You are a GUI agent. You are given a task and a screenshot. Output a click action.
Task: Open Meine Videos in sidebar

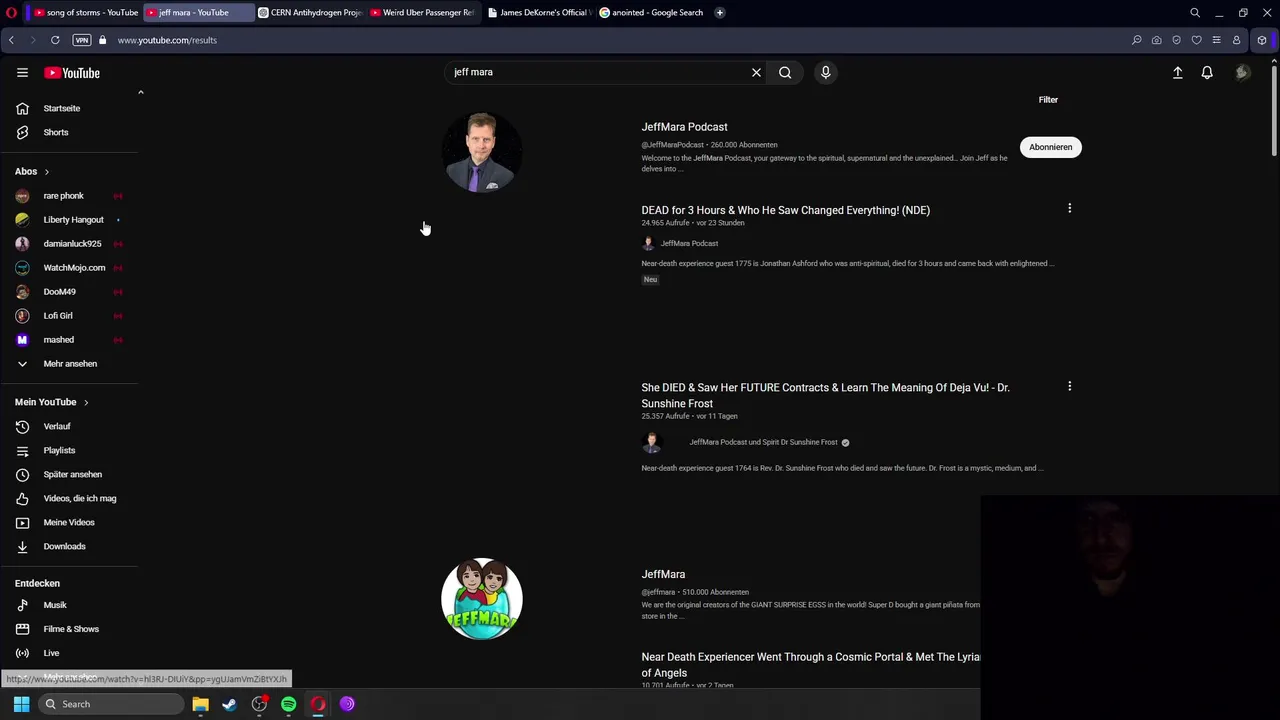coord(70,522)
